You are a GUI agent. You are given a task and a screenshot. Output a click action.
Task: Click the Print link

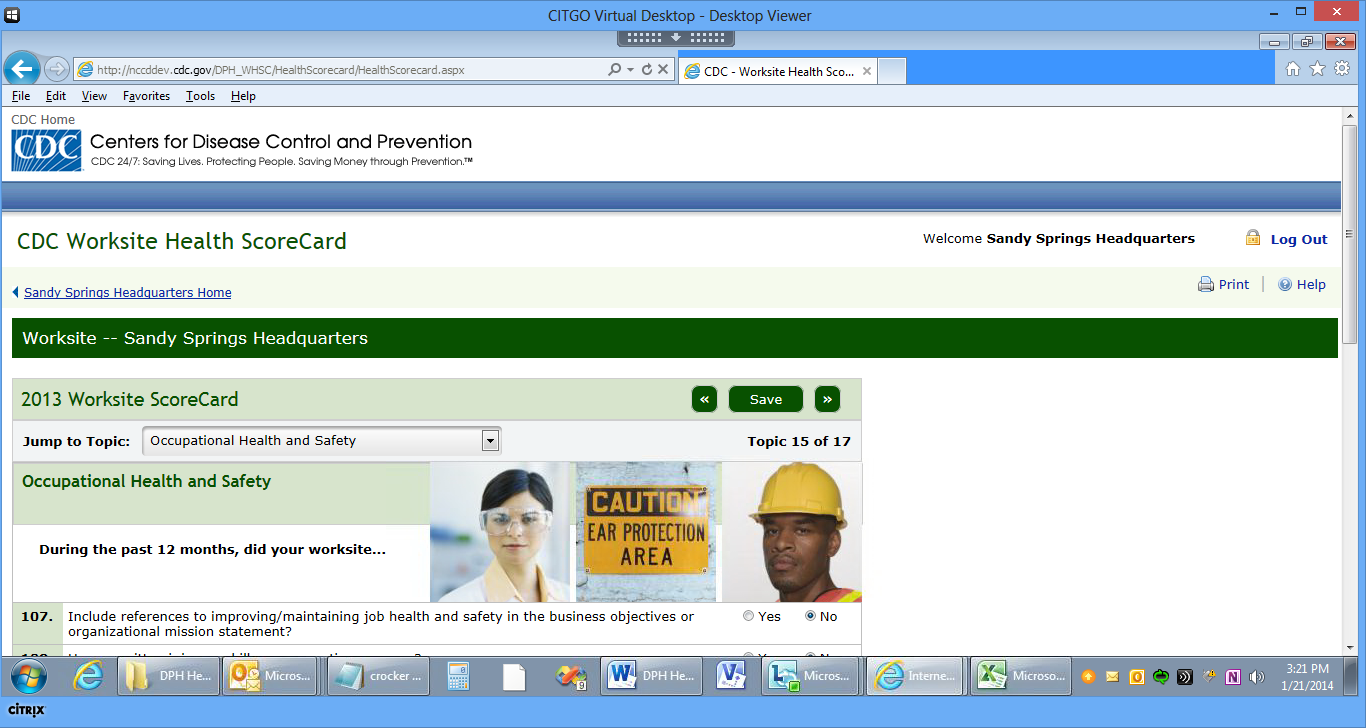click(1234, 284)
